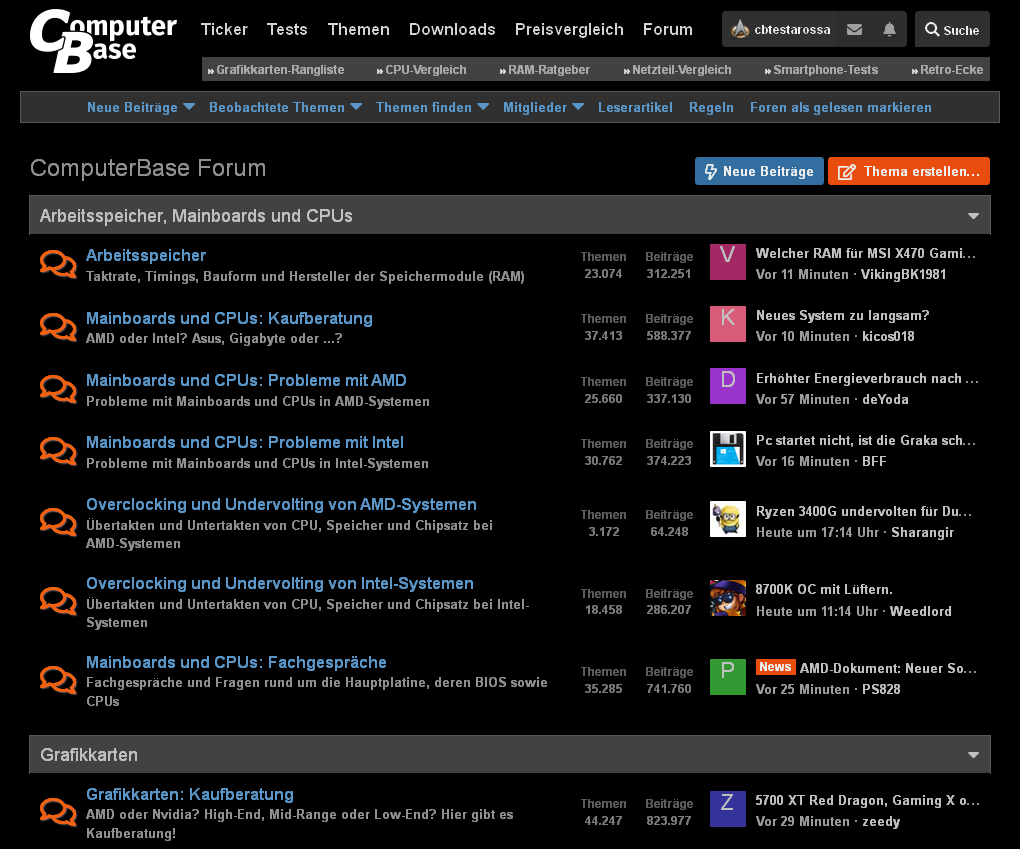This screenshot has height=849, width=1020.
Task: Click the orange News tag label
Action: pyautogui.click(x=775, y=667)
